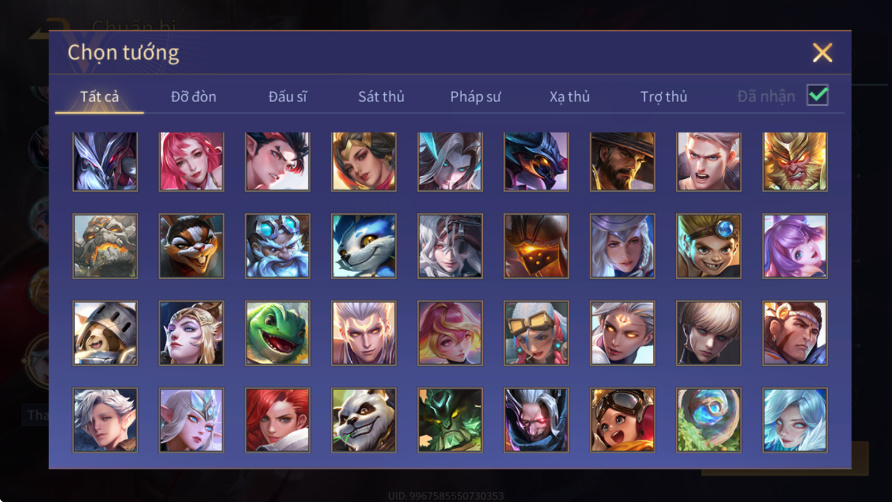Pick the sloth knight helmet hero

(105, 333)
